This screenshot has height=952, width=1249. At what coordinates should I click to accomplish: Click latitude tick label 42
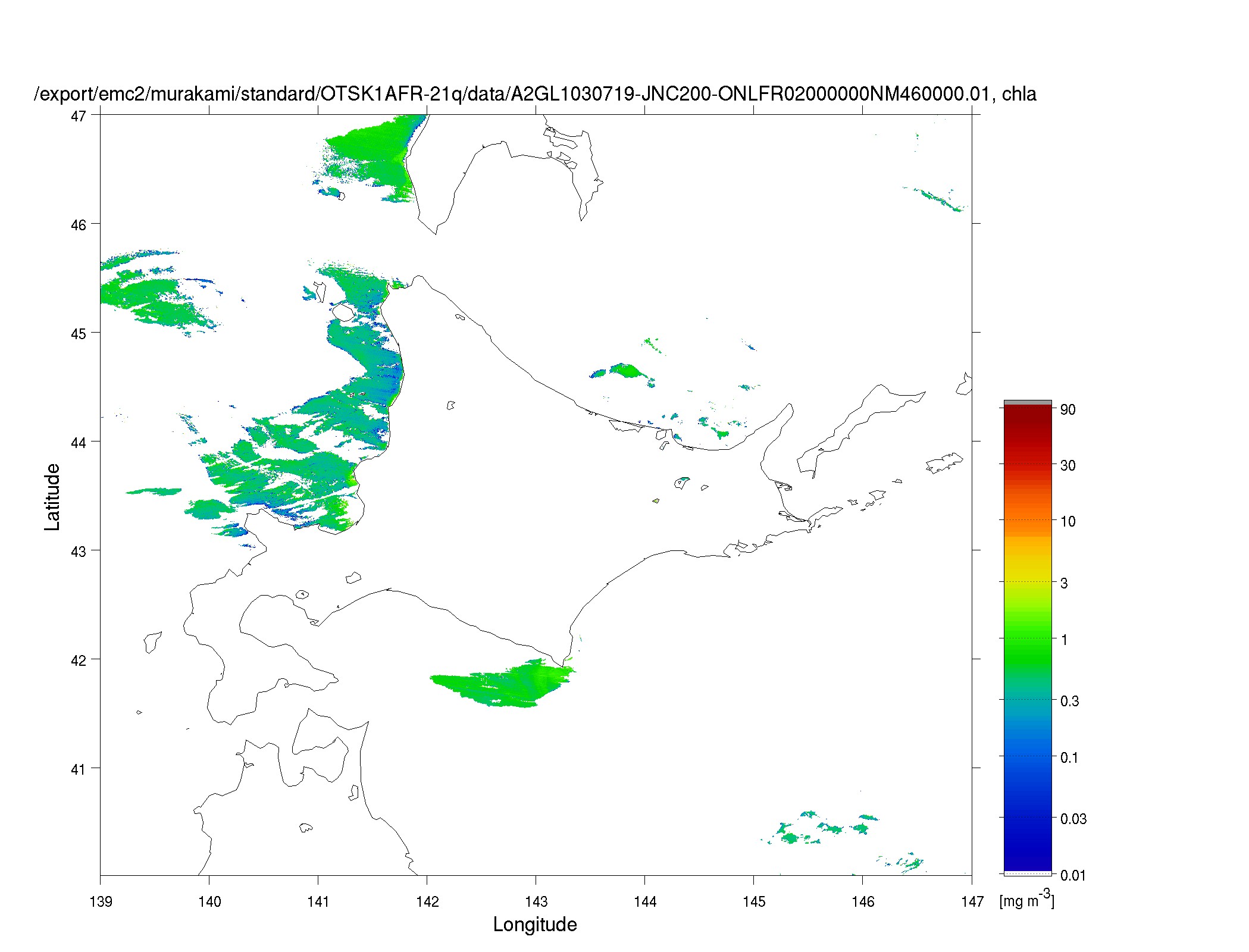click(x=78, y=660)
